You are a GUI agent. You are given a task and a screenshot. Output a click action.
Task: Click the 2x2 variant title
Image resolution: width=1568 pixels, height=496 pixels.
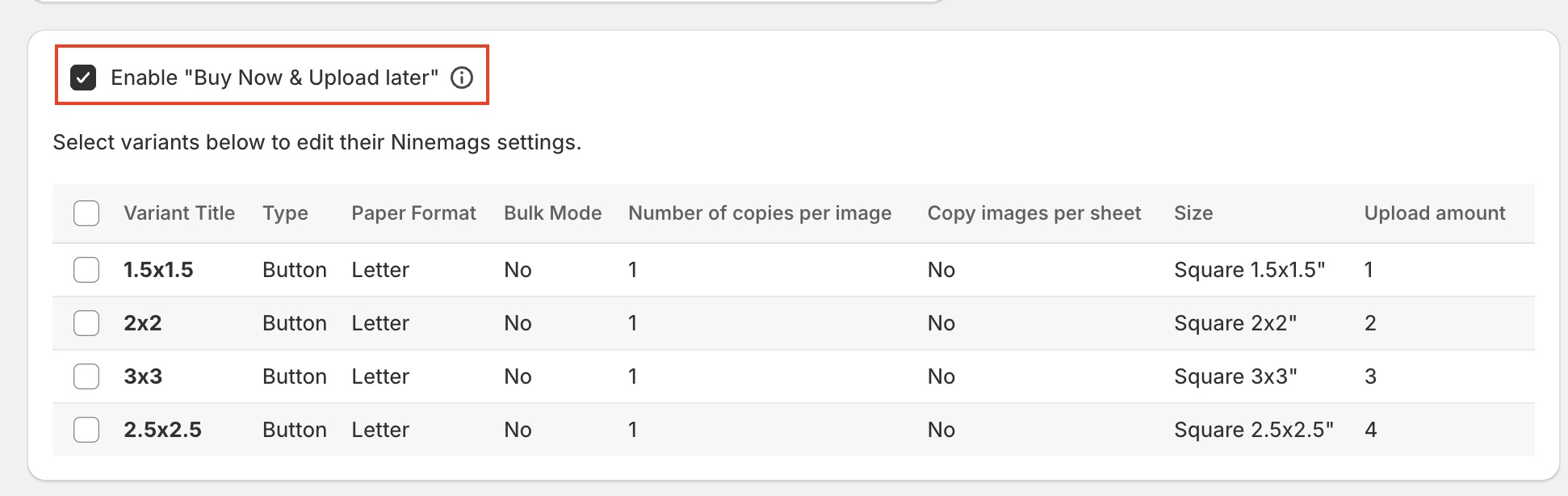pyautogui.click(x=143, y=323)
